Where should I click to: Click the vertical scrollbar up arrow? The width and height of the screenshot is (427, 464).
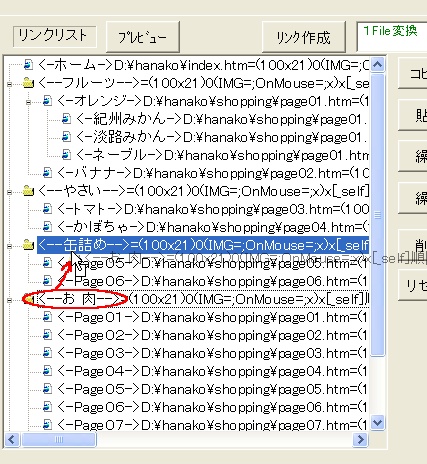click(378, 64)
